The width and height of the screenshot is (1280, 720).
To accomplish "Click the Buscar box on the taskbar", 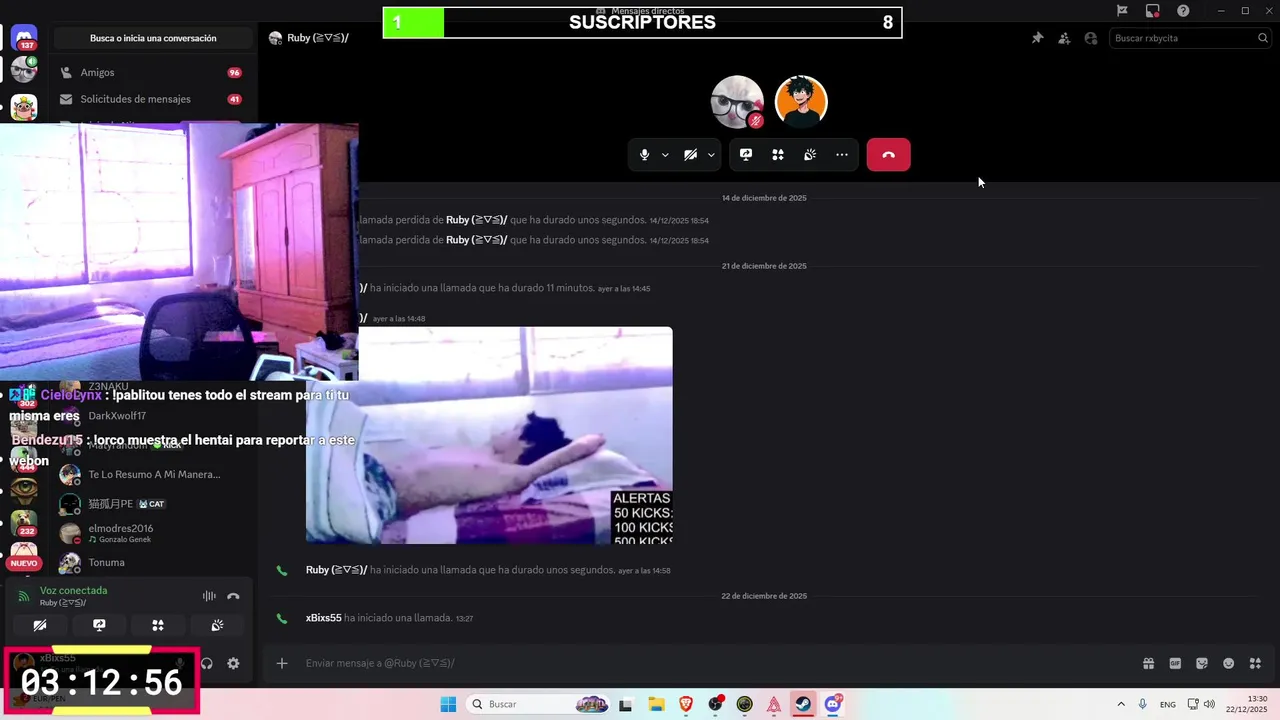I will click(538, 704).
